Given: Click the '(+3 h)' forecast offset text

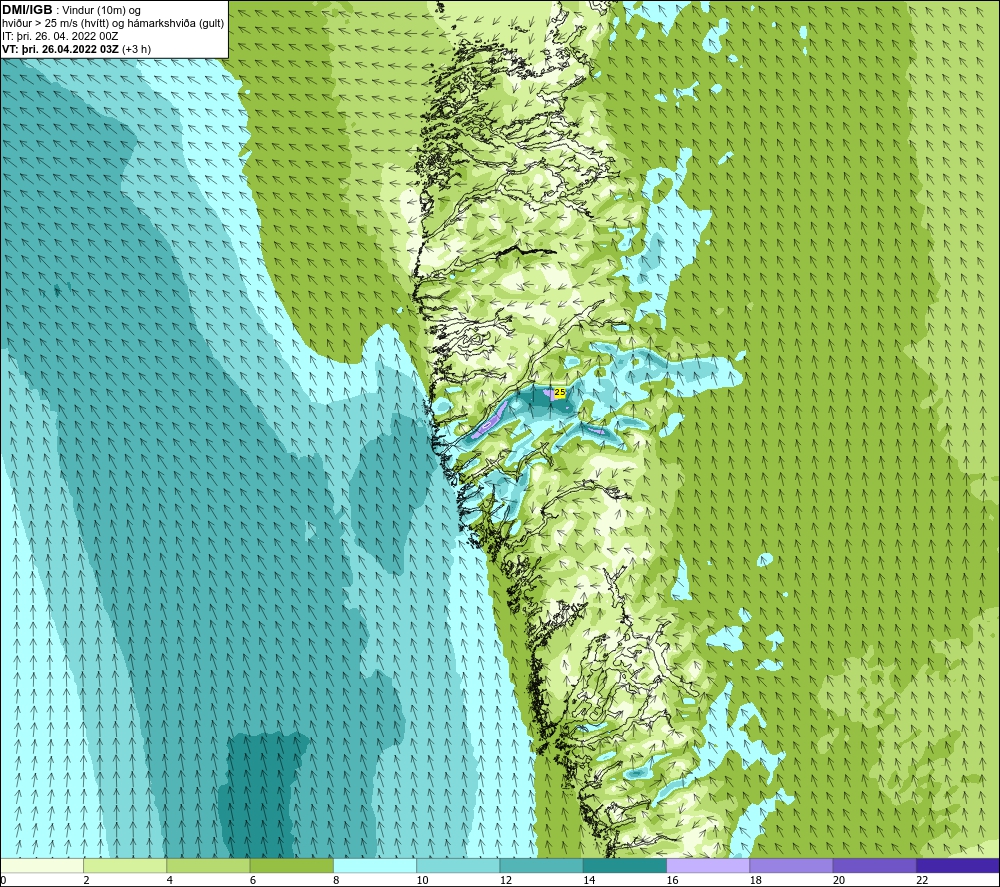Looking at the screenshot, I should point(136,49).
